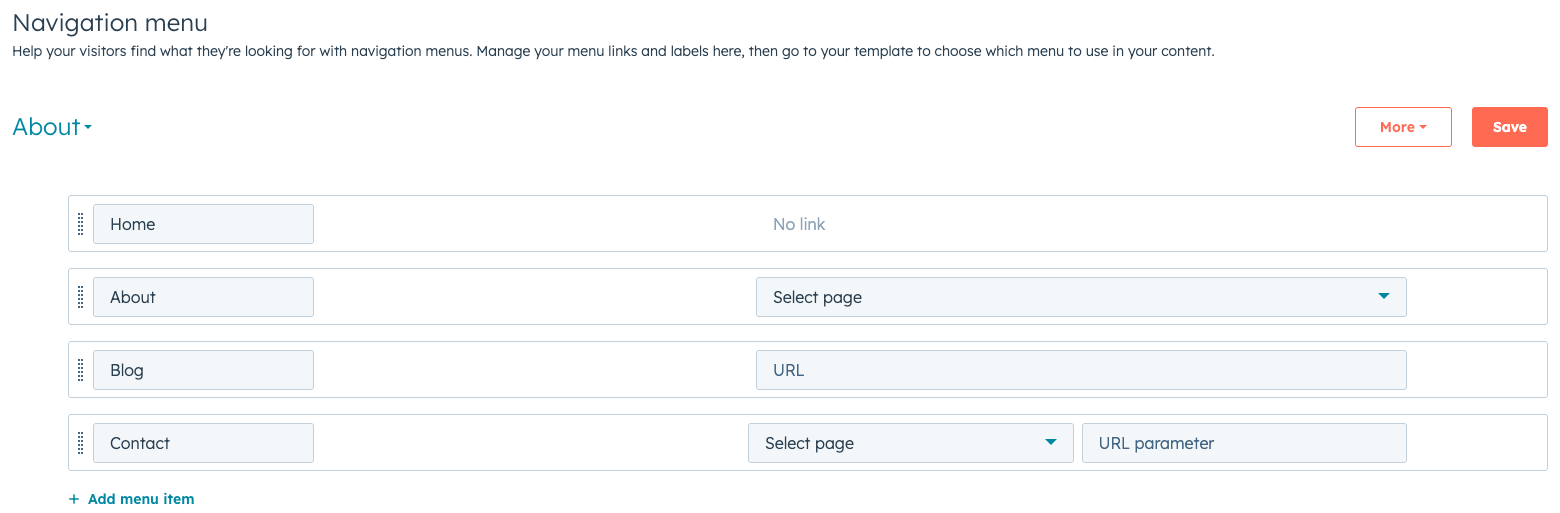
Task: Click the drag handle on the About row
Action: click(x=81, y=297)
